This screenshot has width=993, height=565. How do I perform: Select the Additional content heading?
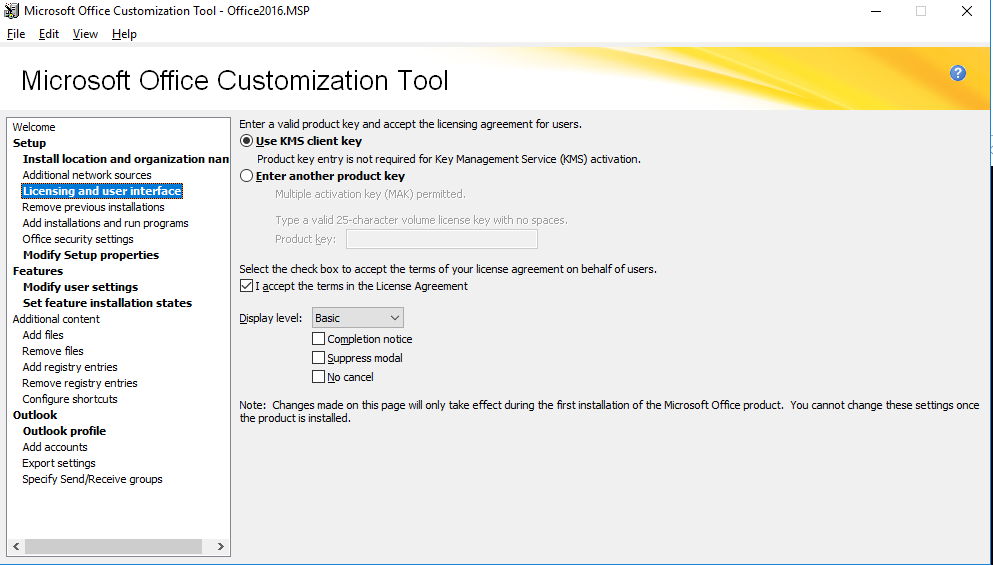(56, 319)
